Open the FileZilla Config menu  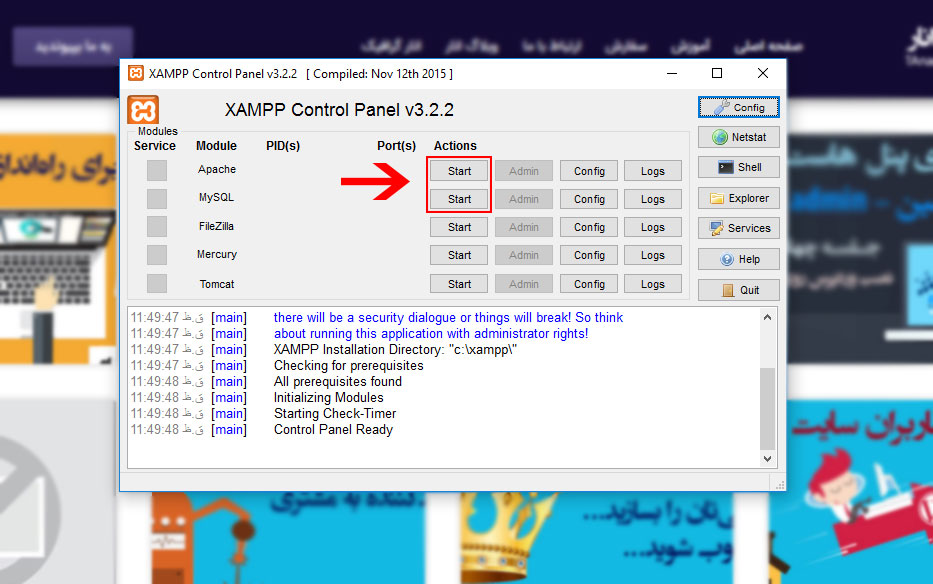(x=589, y=227)
